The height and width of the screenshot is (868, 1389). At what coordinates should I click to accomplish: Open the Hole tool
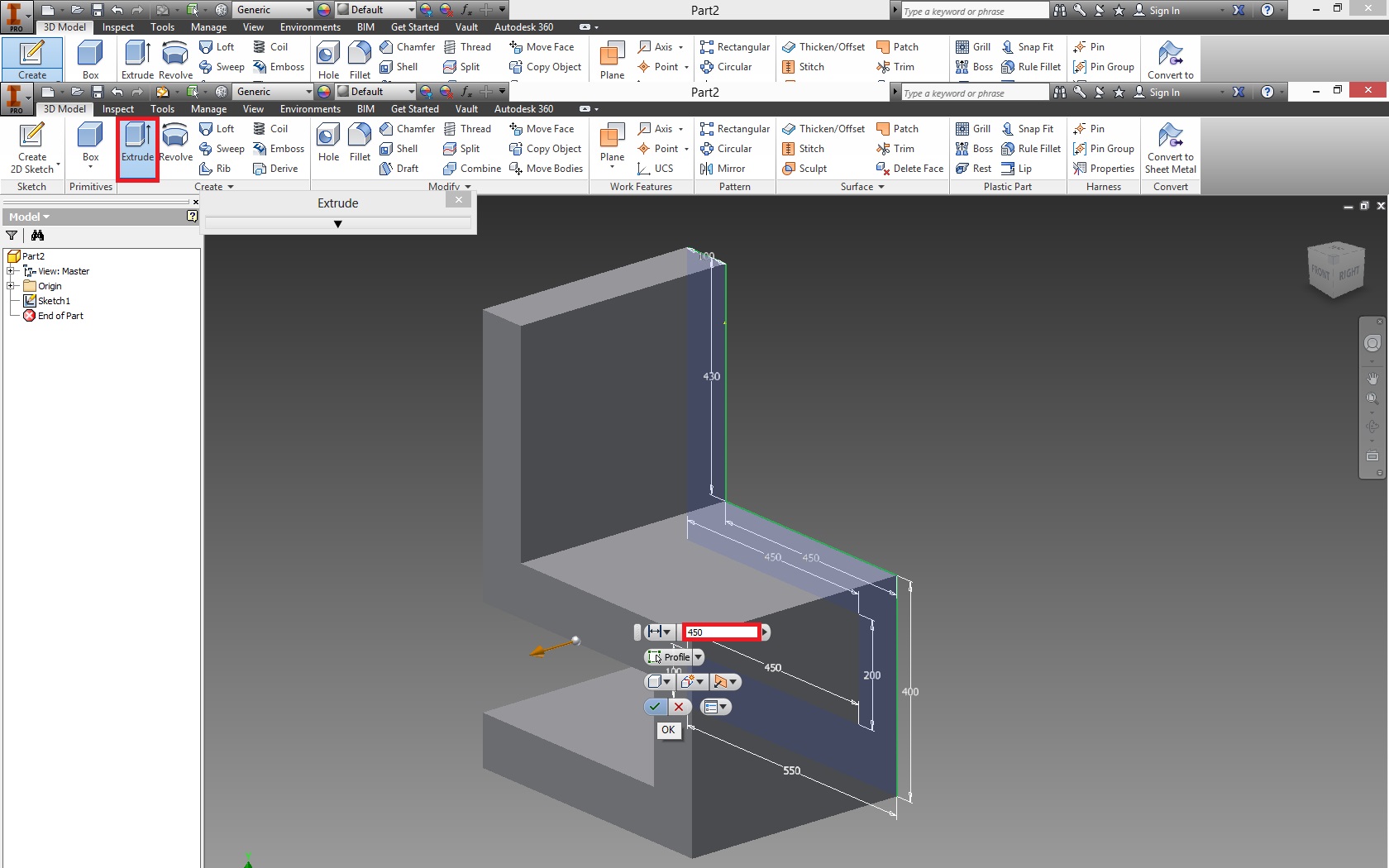(327, 141)
